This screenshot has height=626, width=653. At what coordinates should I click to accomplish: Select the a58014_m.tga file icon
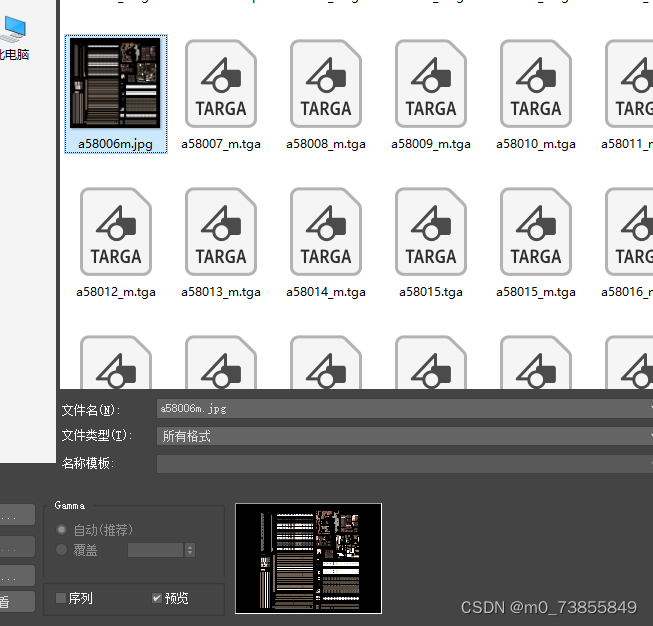click(326, 232)
